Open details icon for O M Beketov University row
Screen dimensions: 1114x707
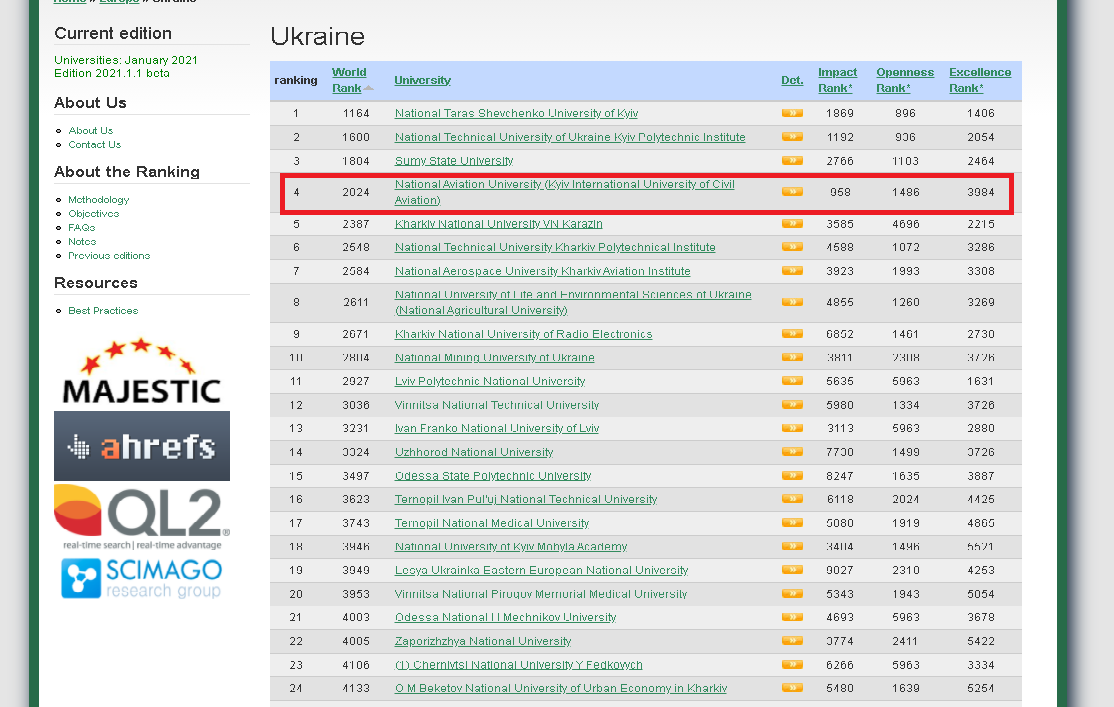[792, 688]
